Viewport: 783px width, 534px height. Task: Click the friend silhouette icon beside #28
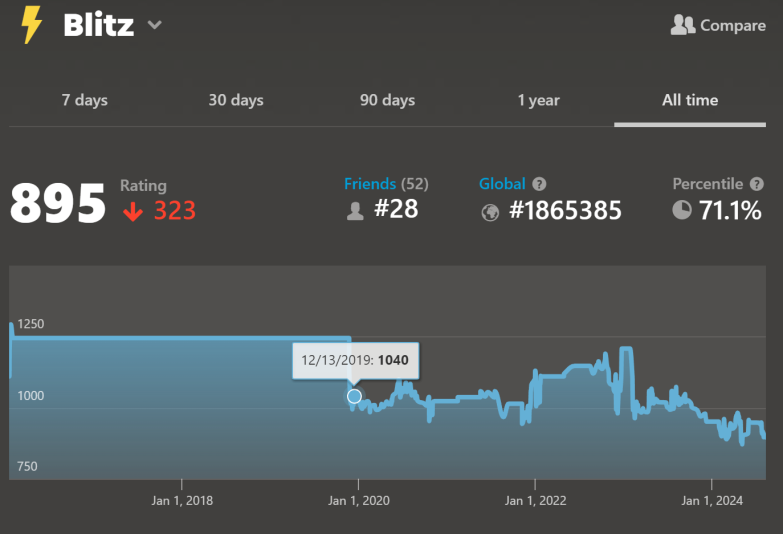pos(355,211)
